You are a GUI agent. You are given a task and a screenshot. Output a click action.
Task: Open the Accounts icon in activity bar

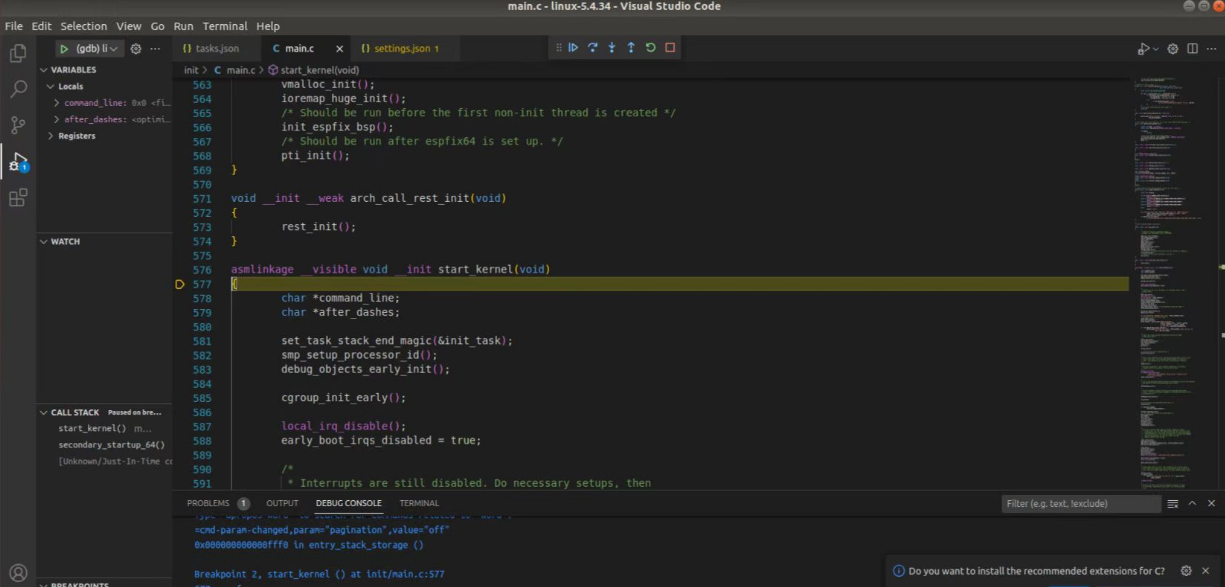18,574
